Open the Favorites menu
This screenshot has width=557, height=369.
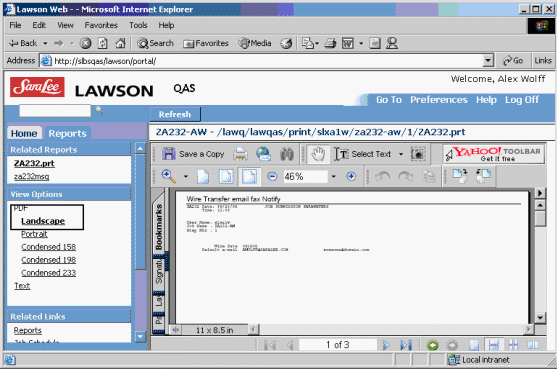click(101, 25)
